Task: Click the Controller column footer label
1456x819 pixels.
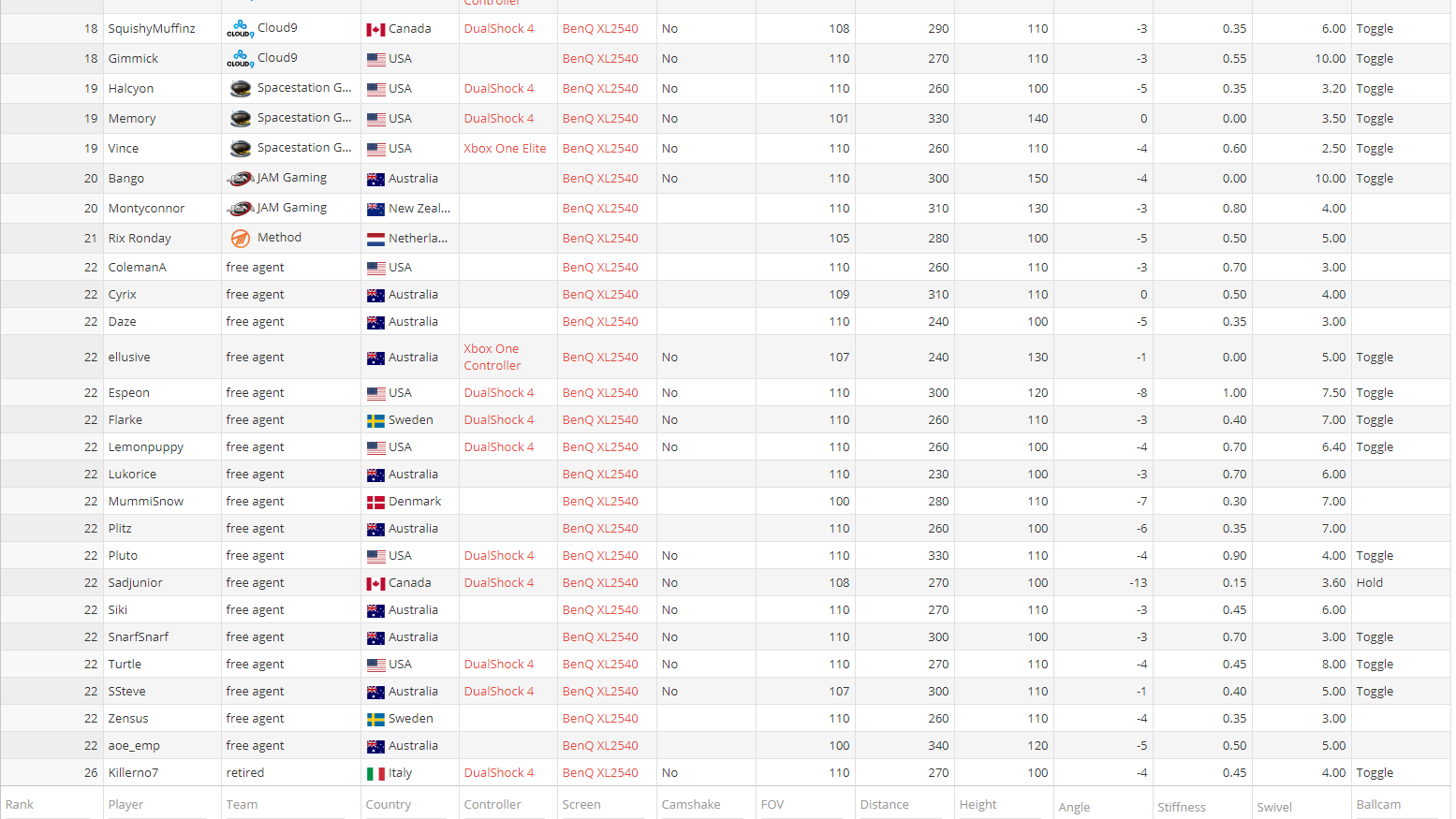Action: 493,805
